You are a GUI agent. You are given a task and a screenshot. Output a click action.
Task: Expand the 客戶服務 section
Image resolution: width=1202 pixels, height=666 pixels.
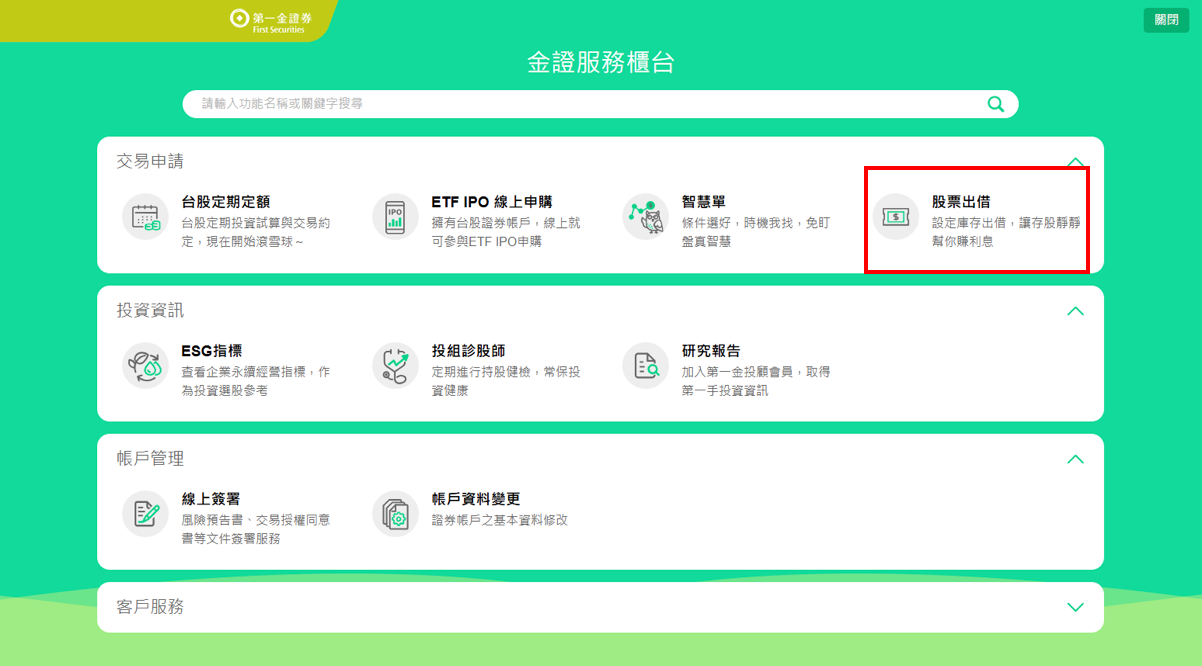coord(1075,607)
